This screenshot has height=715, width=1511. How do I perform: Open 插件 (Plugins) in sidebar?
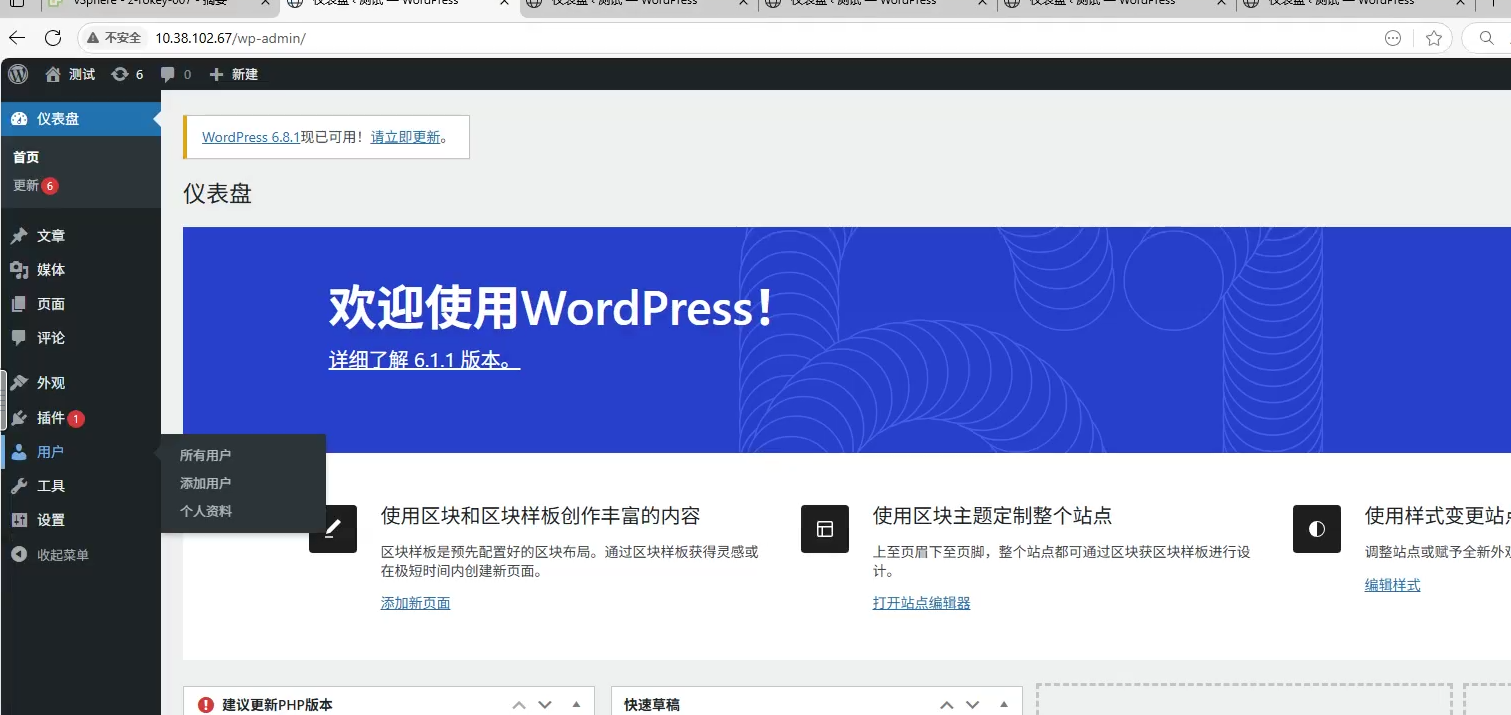[x=80, y=418]
